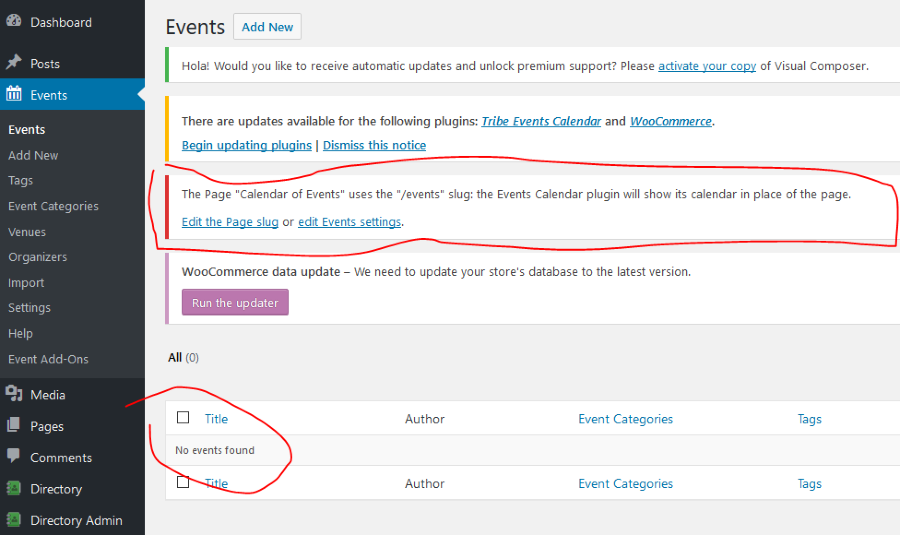The image size is (900, 535).
Task: Click Dismiss this notice link
Action: click(374, 145)
